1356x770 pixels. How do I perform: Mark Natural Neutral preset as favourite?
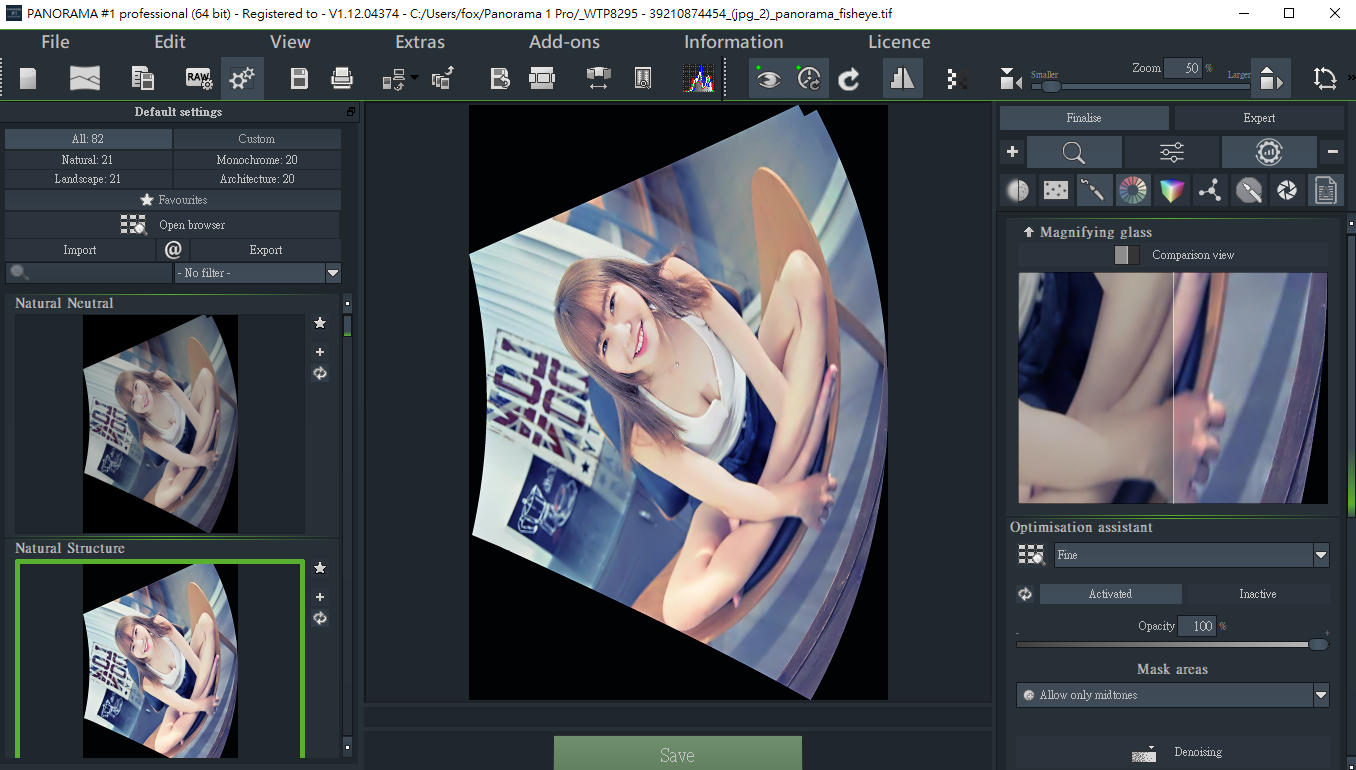coord(320,323)
